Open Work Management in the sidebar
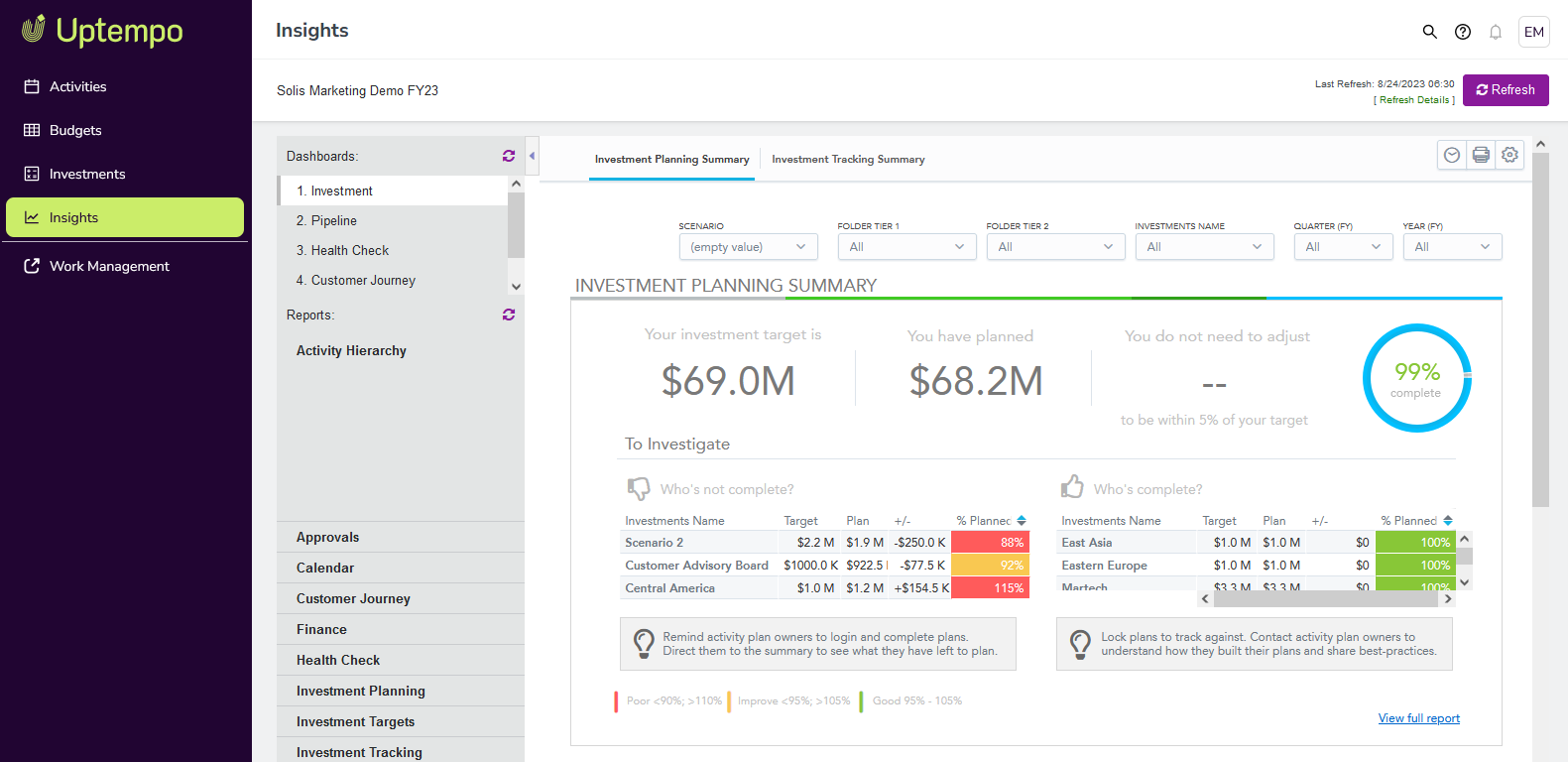This screenshot has width=1568, height=762. point(125,266)
